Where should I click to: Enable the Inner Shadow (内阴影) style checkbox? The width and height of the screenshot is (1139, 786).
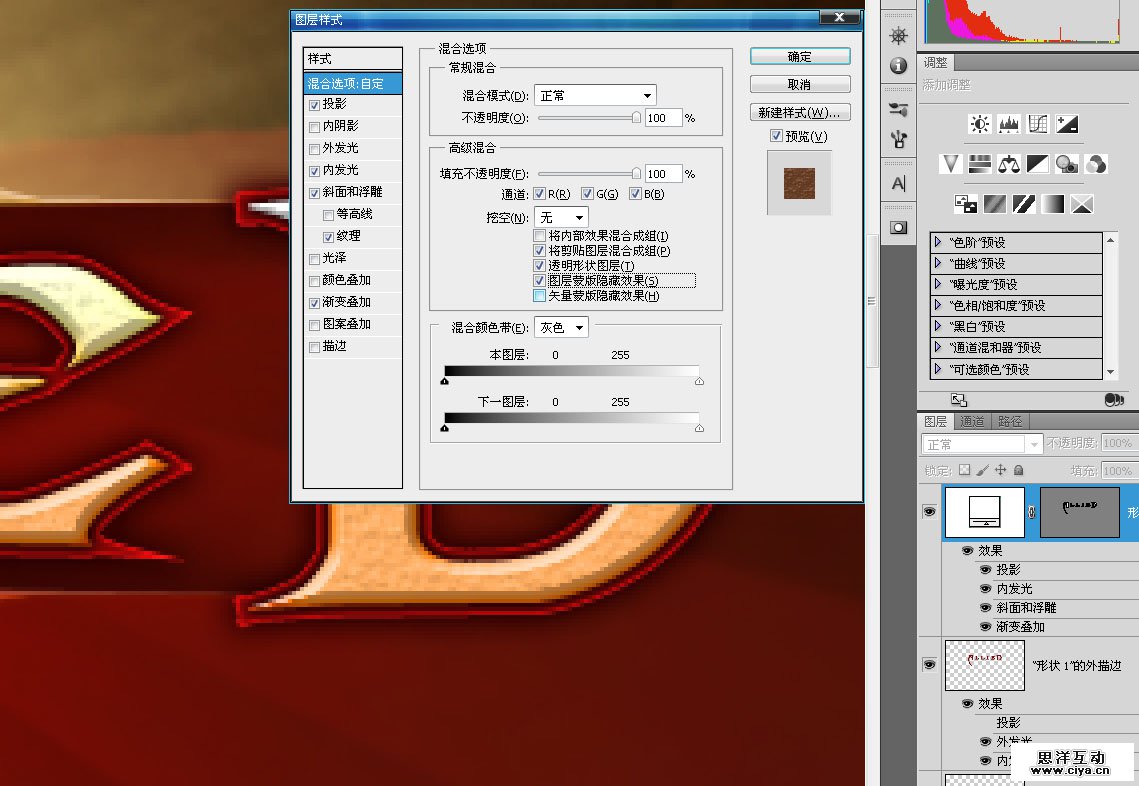point(315,127)
